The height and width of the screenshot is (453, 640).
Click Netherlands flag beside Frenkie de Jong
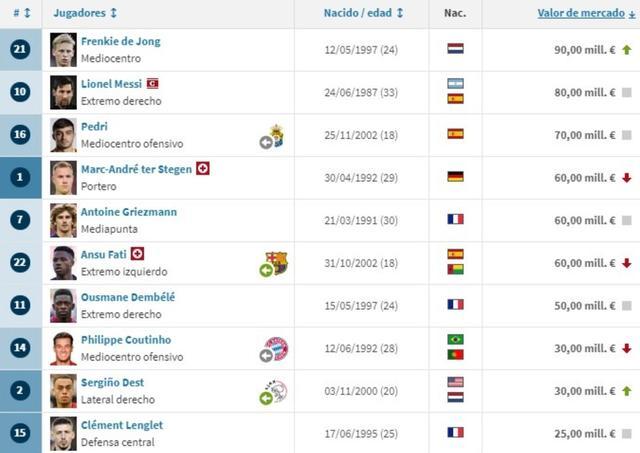tap(455, 49)
